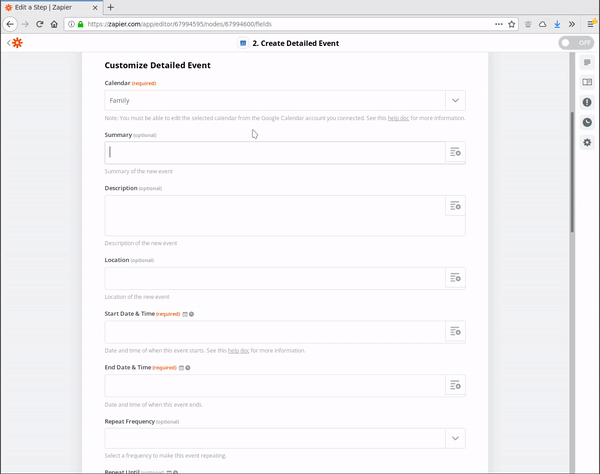Open the Repeat Frequency combo box

(285, 438)
